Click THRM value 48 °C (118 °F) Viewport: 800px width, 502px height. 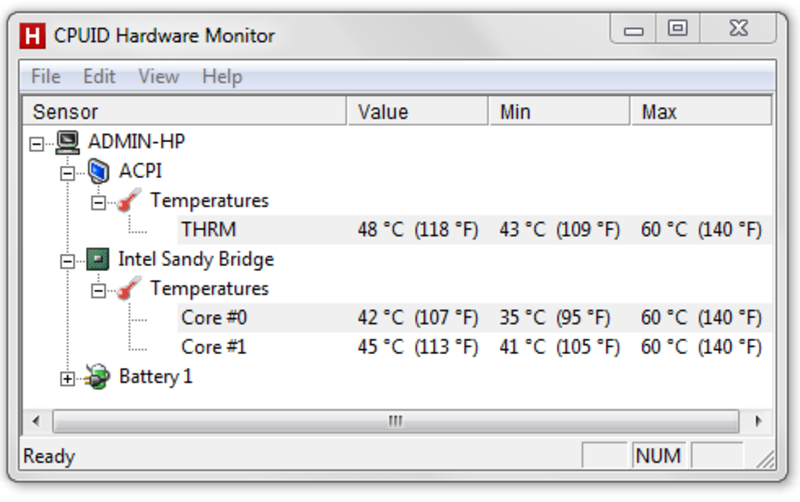click(x=418, y=230)
